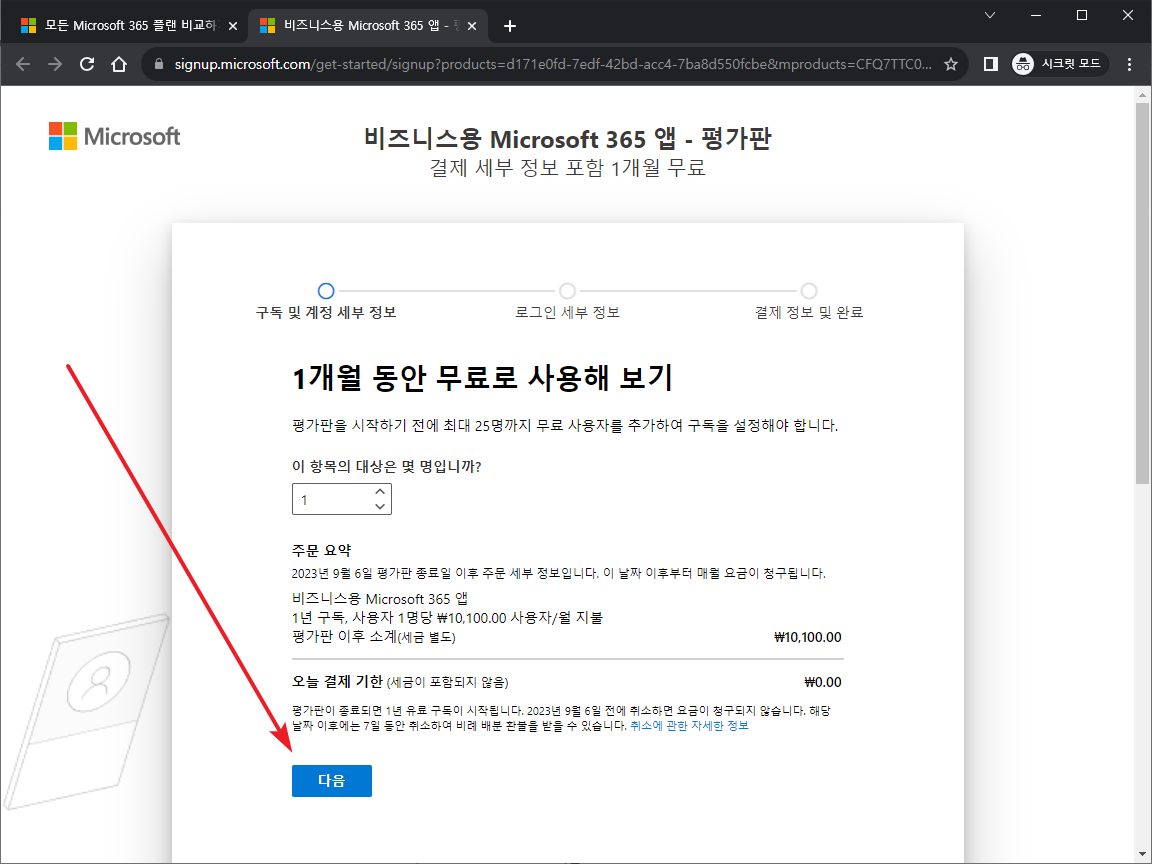Viewport: 1152px width, 864px height.
Task: Reload the page with the refresh icon
Action: click(x=87, y=64)
